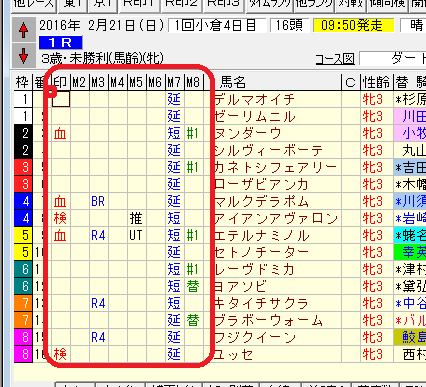Screen dimensions: 426x387
Task: Click the 枠 column header
Action: [x=23, y=82]
